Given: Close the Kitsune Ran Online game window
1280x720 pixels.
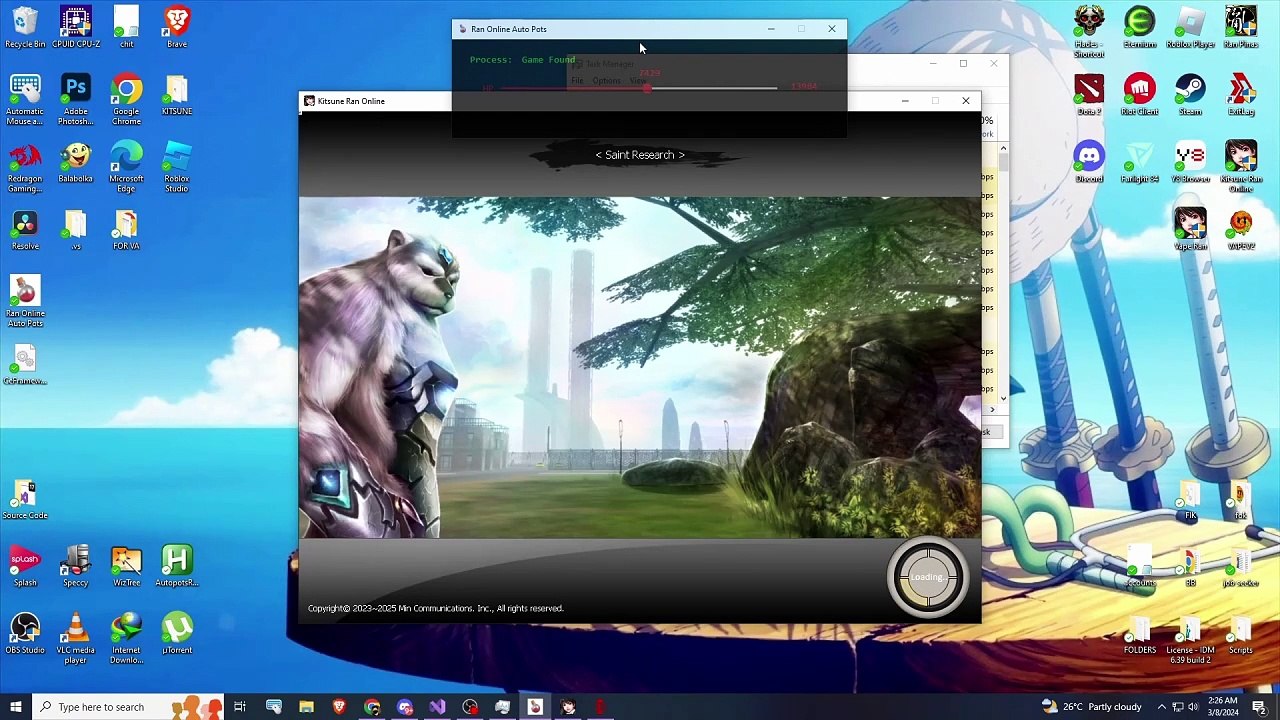Looking at the screenshot, I should tap(965, 101).
